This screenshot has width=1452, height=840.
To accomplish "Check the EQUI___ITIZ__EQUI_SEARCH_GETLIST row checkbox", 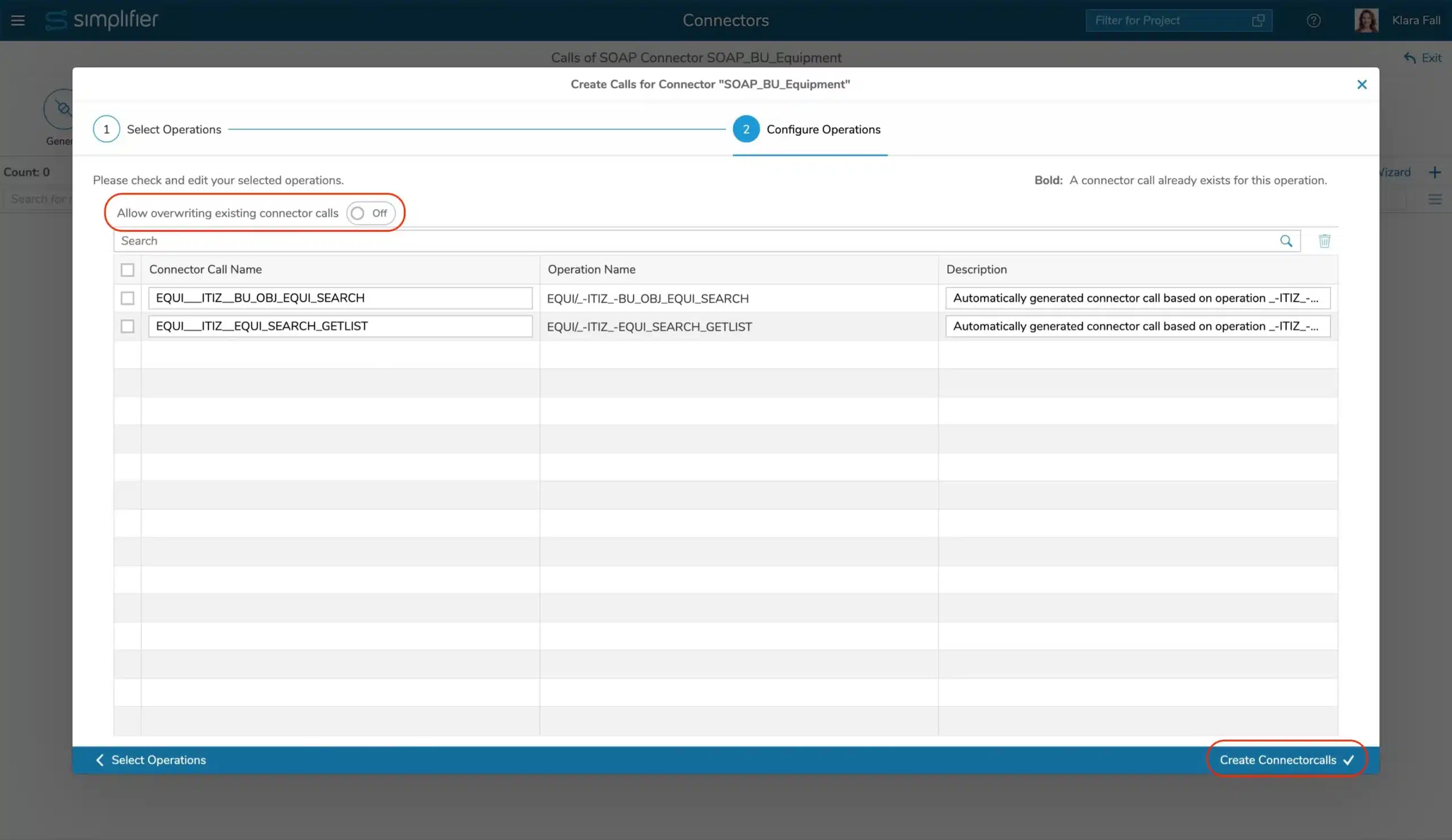I will coord(128,326).
